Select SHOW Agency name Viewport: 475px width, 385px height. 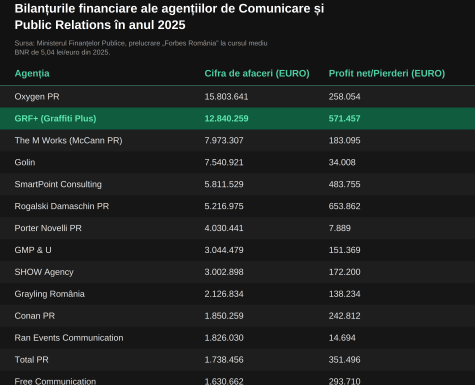pos(44,272)
